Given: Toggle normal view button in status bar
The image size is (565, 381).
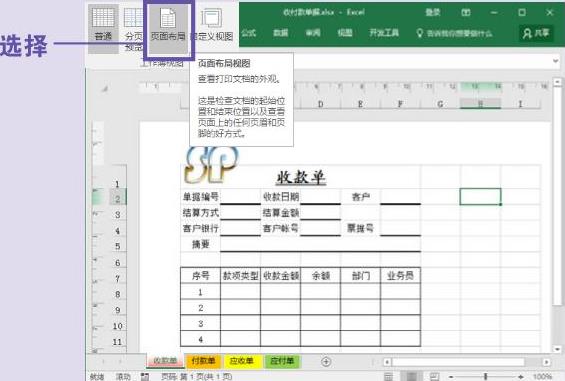Looking at the screenshot, I should 388,377.
